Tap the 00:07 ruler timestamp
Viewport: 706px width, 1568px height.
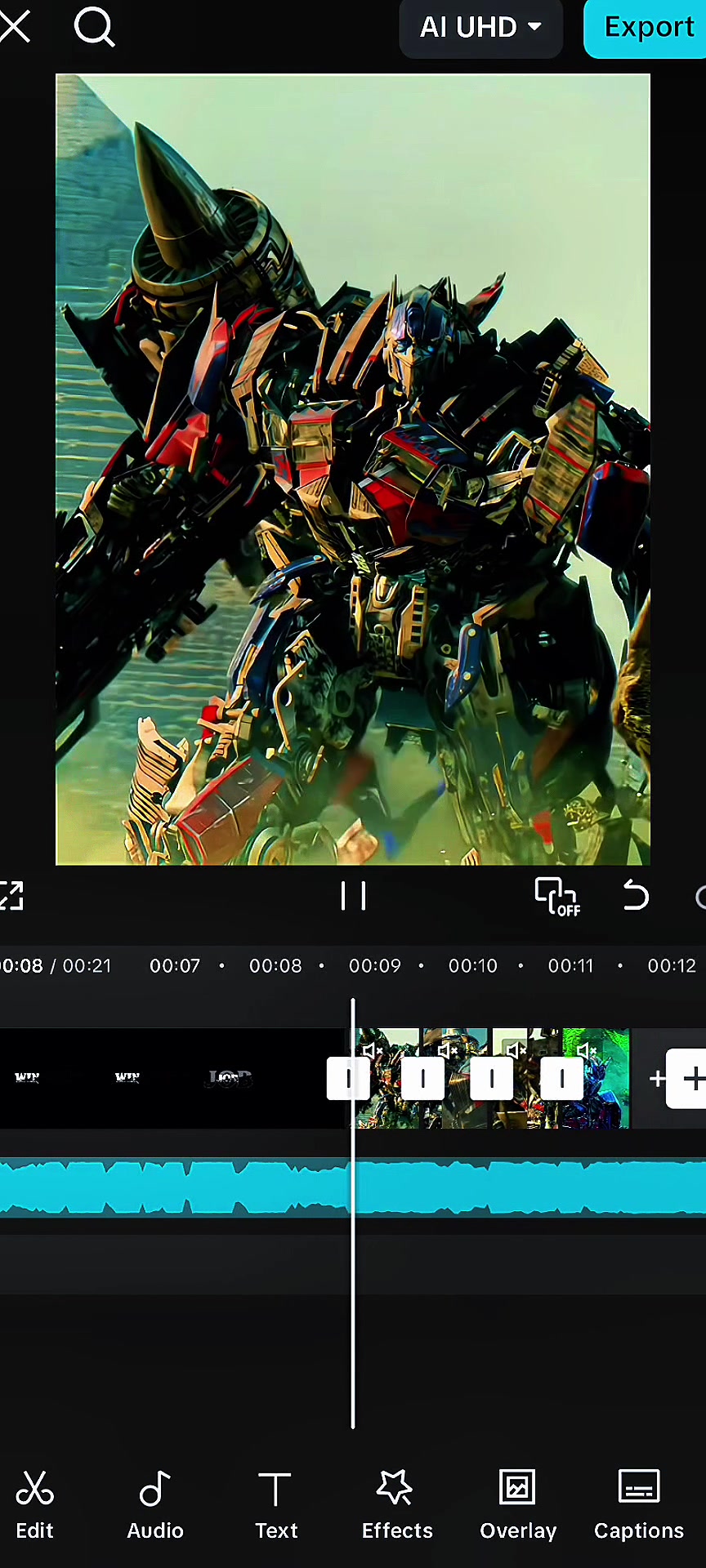tap(175, 965)
